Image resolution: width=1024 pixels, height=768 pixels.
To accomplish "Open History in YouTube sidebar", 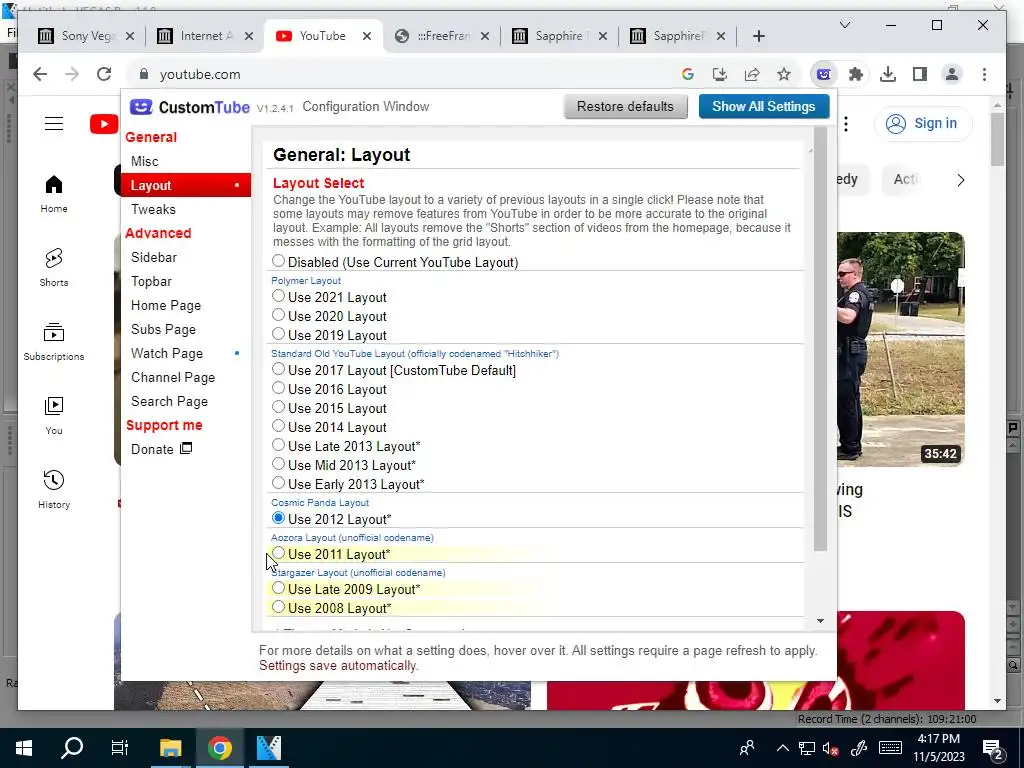I will pos(54,490).
